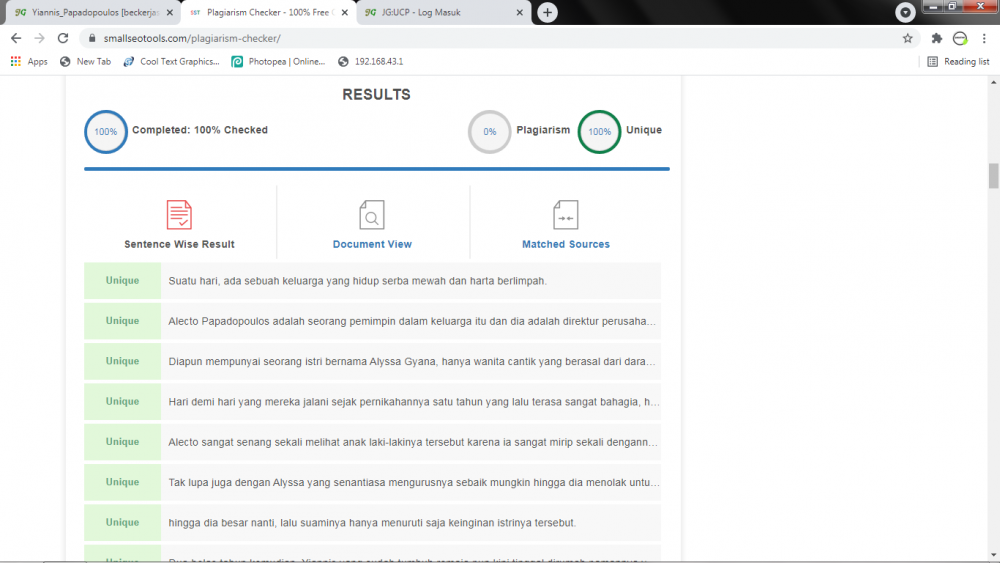Click the Matched Sources document icon
The width and height of the screenshot is (1000, 563).
(566, 214)
